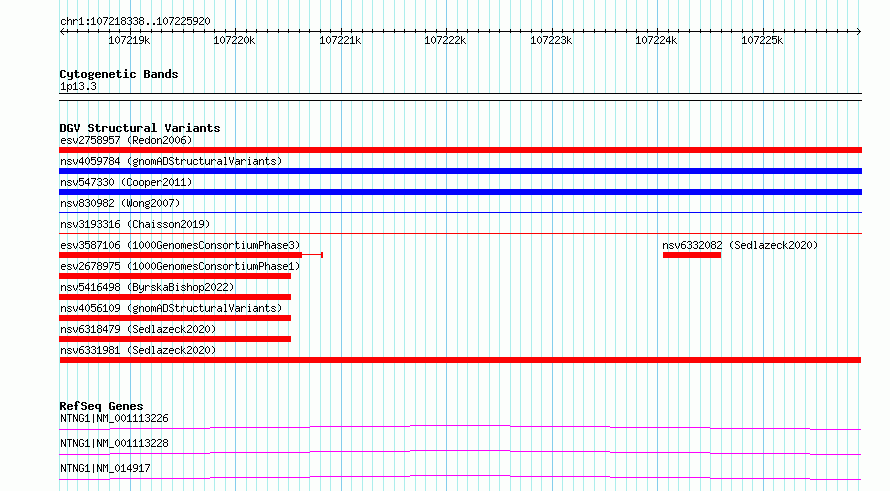The height and width of the screenshot is (491, 890).
Task: Select thin blue line under nsv830982
Action: point(460,212)
